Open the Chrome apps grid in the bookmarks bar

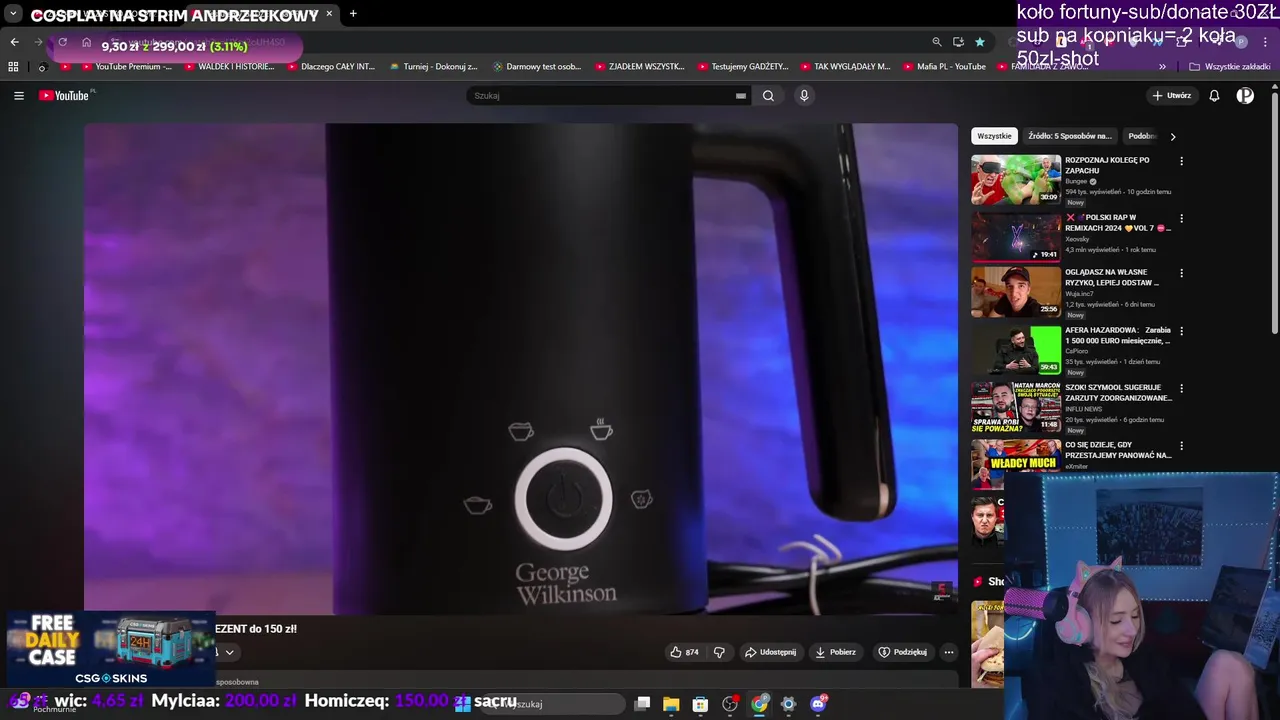(x=13, y=67)
